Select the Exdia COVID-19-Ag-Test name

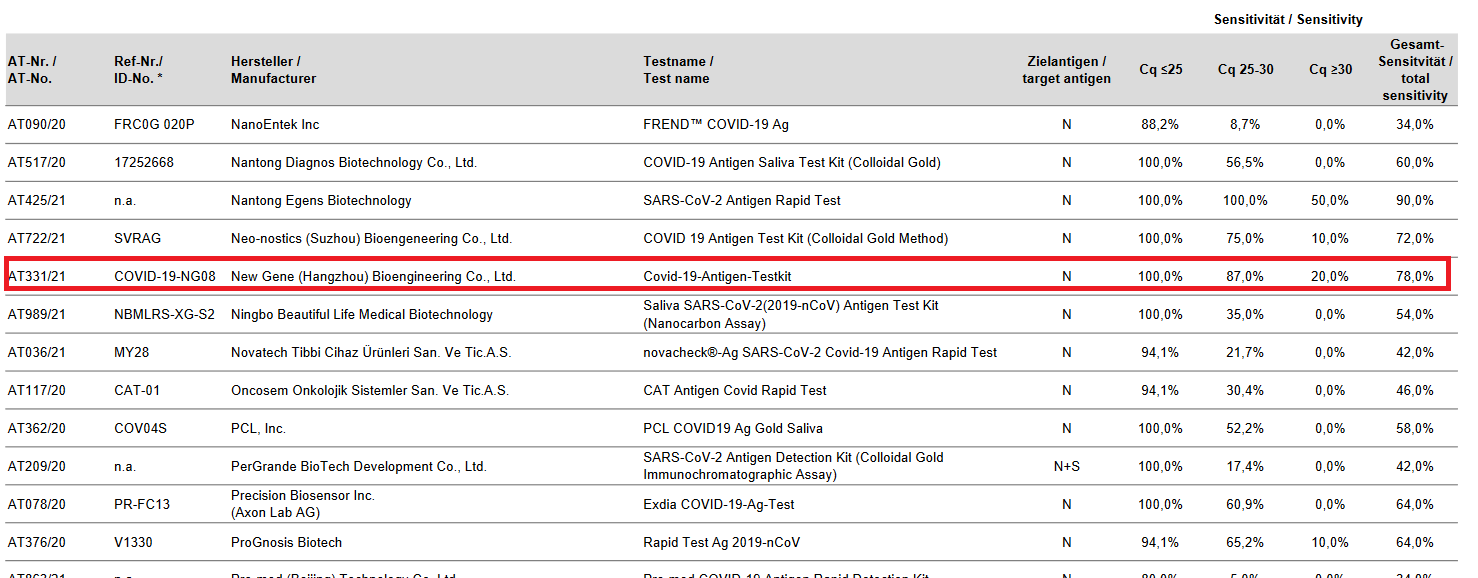point(719,505)
